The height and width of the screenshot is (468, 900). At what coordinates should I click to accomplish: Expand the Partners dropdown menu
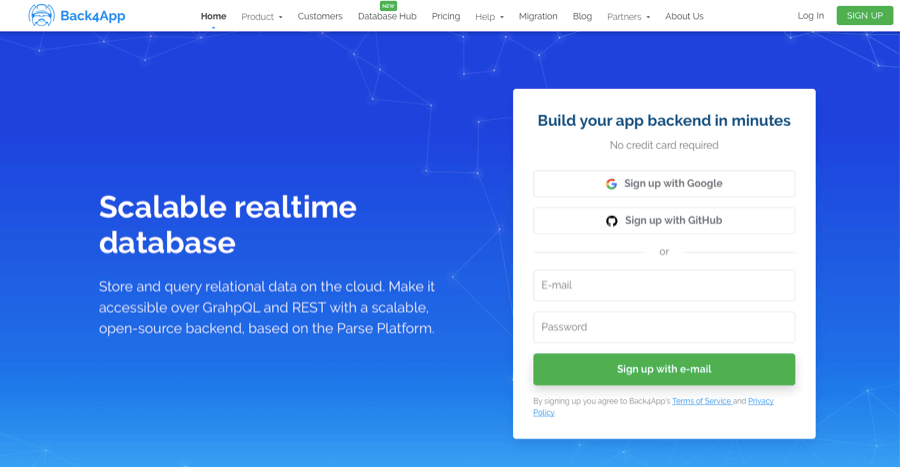tap(629, 17)
